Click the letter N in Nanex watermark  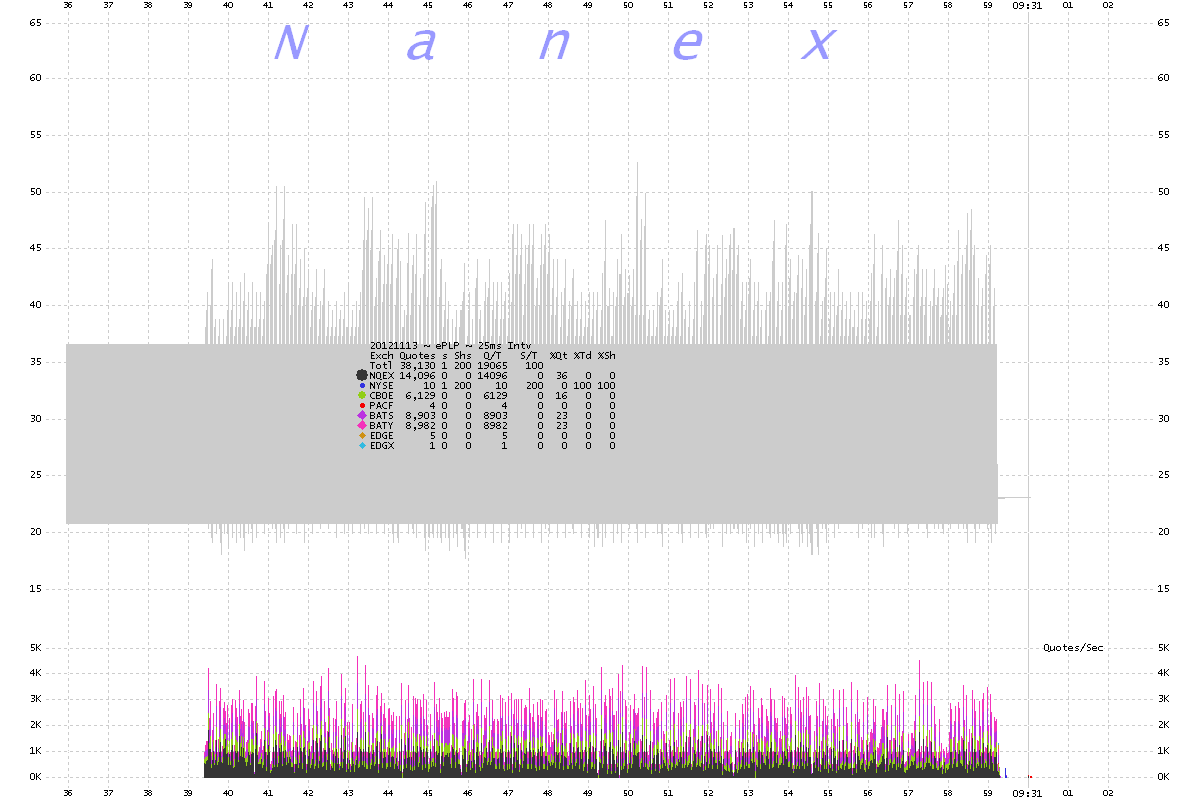tap(290, 44)
